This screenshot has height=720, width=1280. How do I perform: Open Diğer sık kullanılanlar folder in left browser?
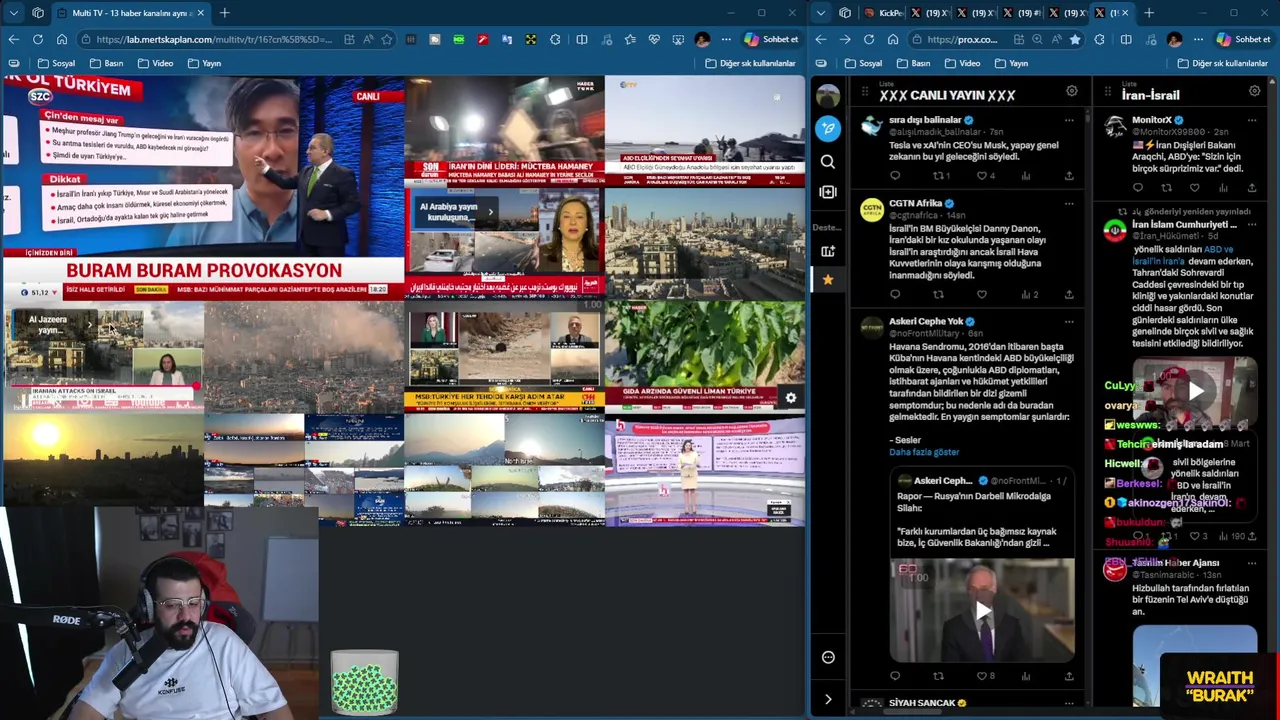tap(750, 63)
